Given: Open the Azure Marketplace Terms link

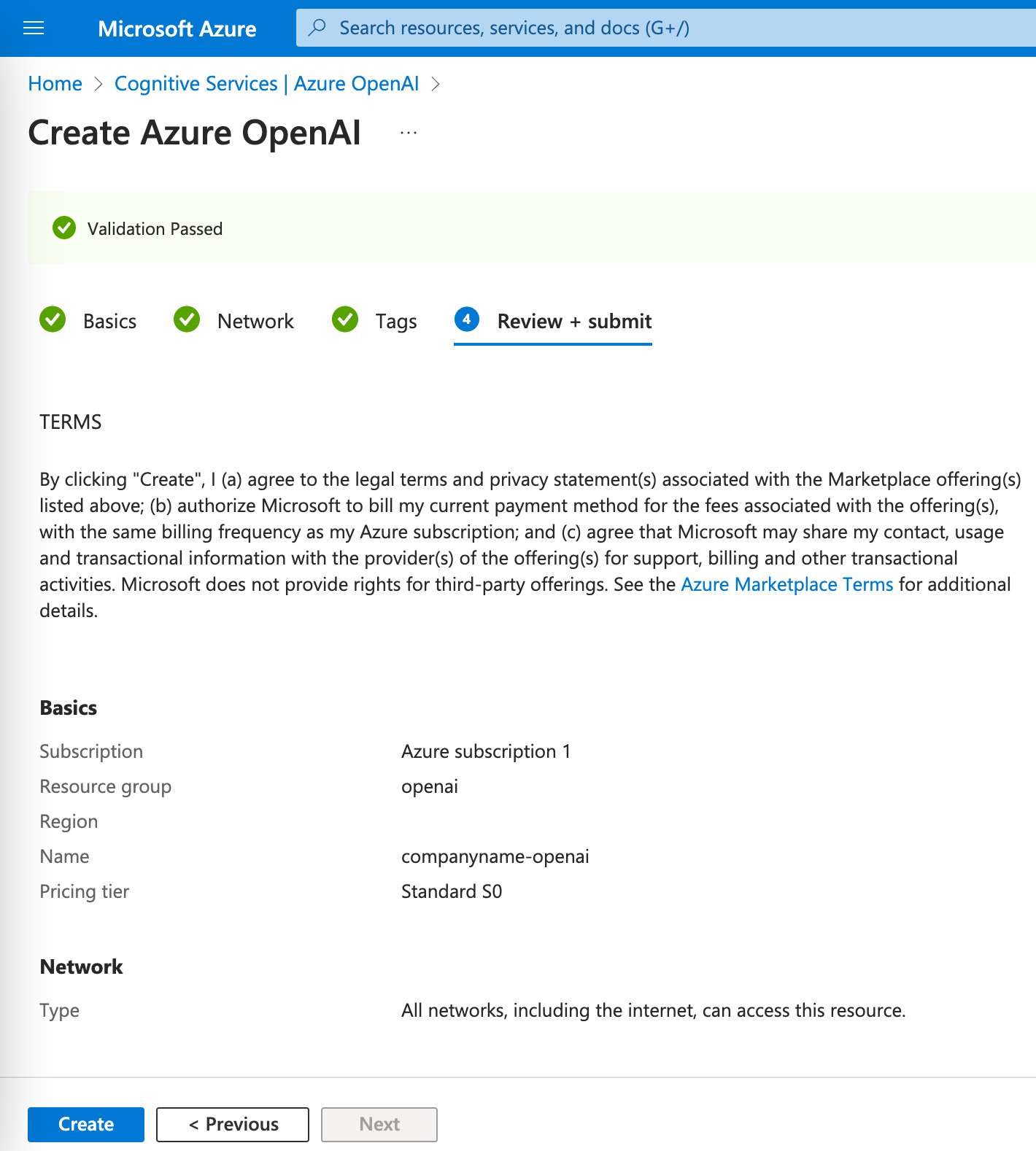Looking at the screenshot, I should click(x=786, y=584).
